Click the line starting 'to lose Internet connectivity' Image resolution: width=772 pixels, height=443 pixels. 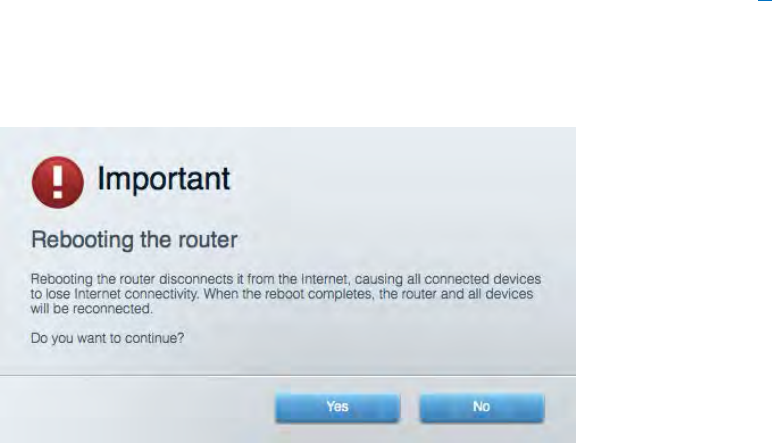282,294
